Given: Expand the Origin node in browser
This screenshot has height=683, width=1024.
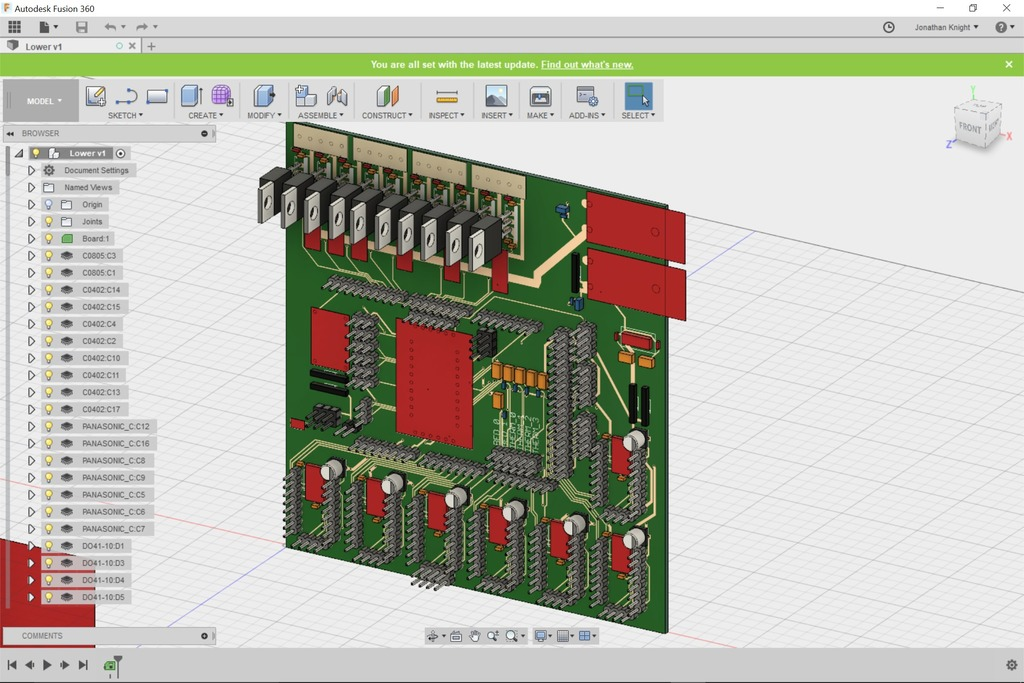Looking at the screenshot, I should pos(31,204).
